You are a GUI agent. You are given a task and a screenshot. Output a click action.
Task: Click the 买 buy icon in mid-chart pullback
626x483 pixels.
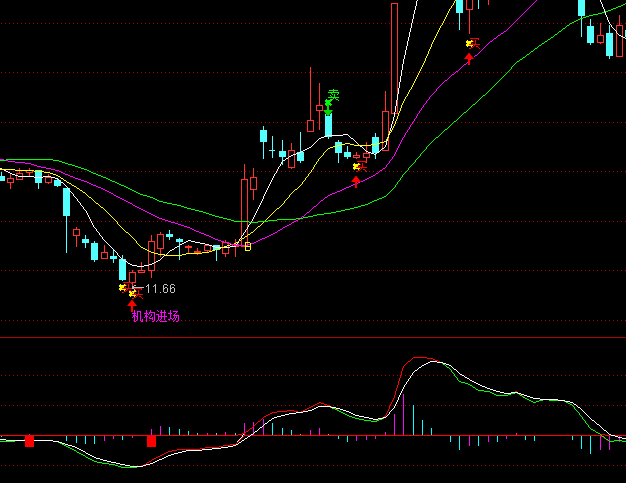coord(359,166)
